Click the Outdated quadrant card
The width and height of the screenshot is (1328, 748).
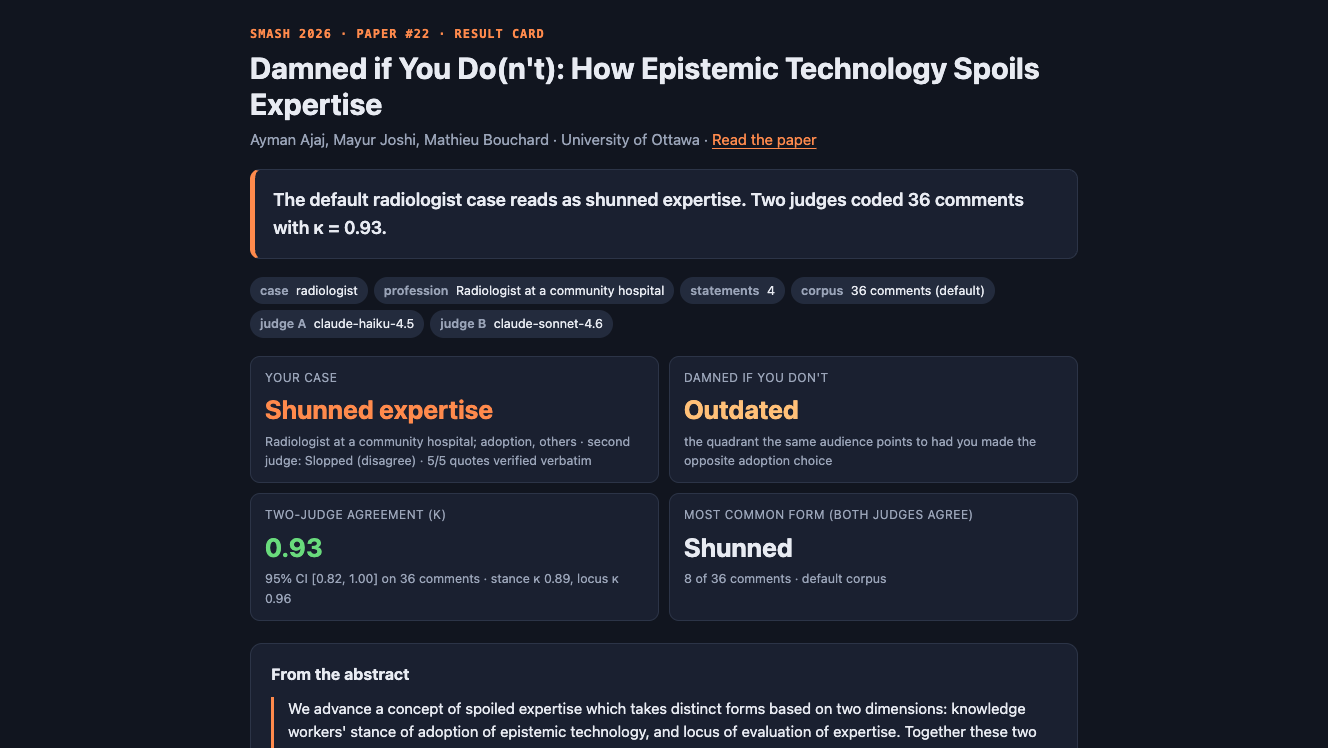873,419
